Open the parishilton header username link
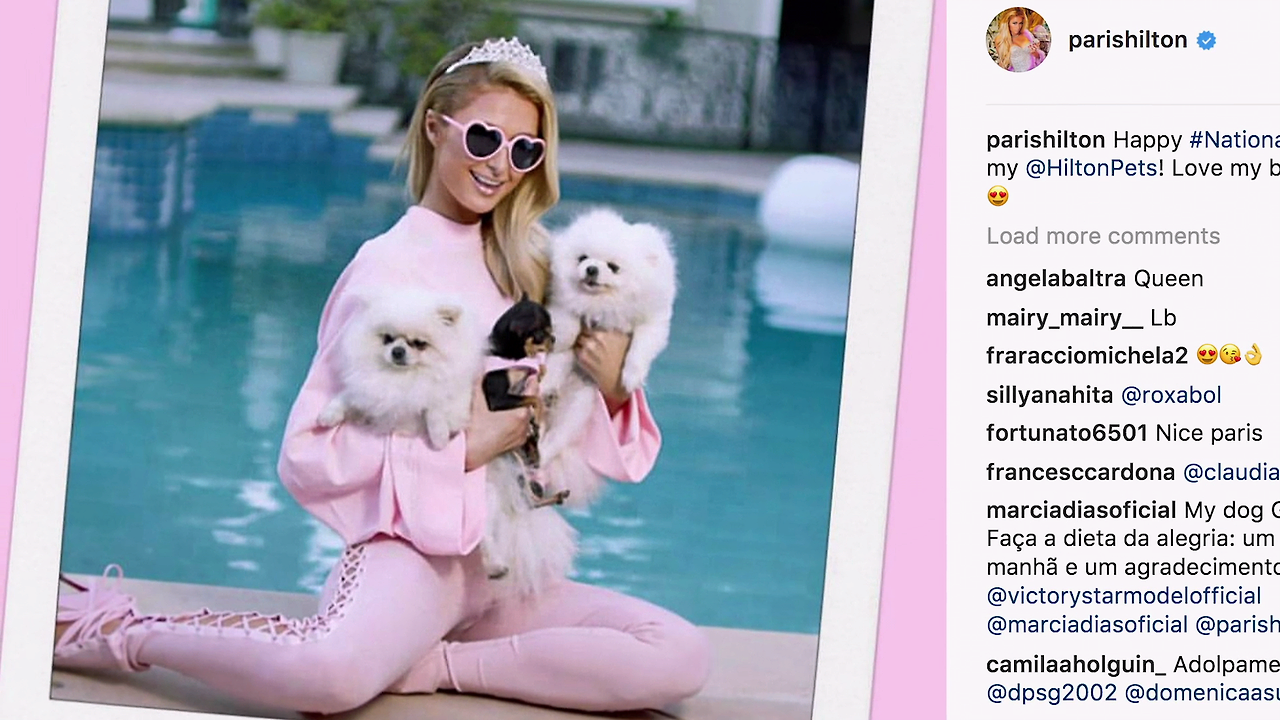 [x=1127, y=40]
